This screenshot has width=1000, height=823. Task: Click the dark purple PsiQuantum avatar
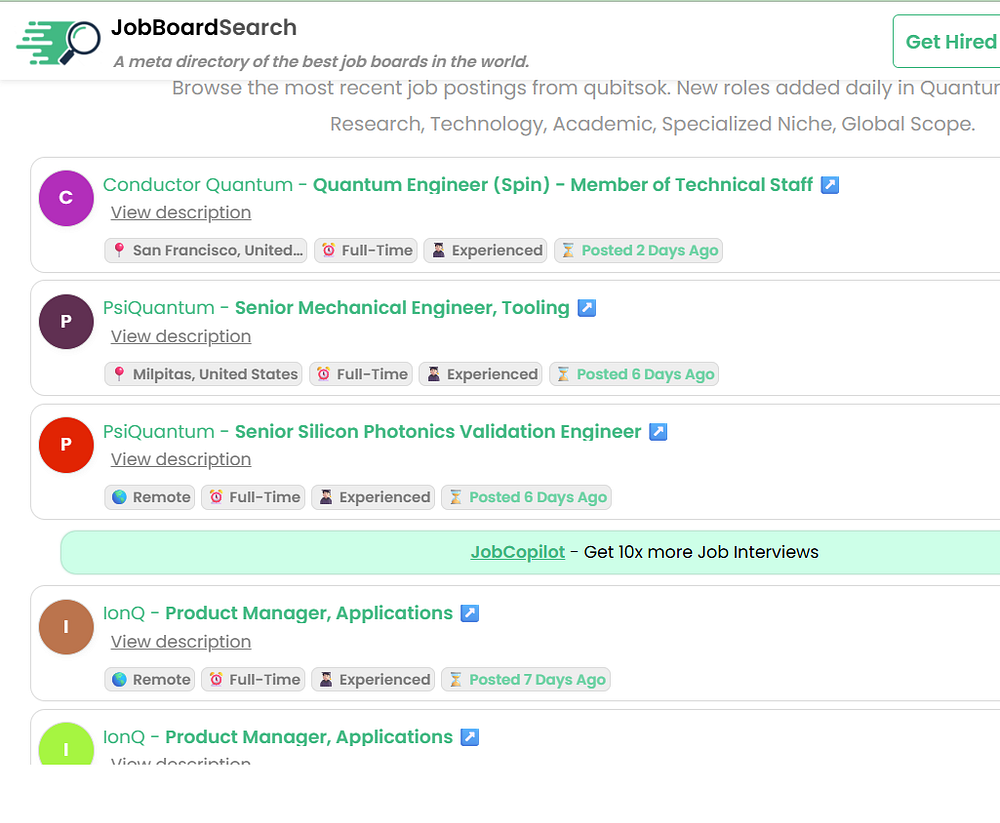tap(66, 322)
